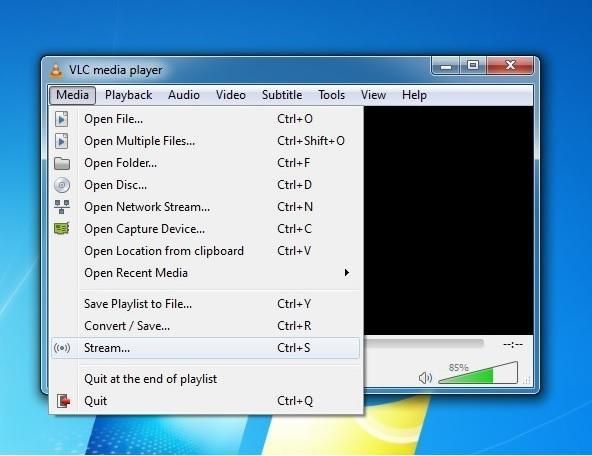Screen dimensions: 592x456
Task: Click the broadcast icon beside Stream
Action: point(62,348)
